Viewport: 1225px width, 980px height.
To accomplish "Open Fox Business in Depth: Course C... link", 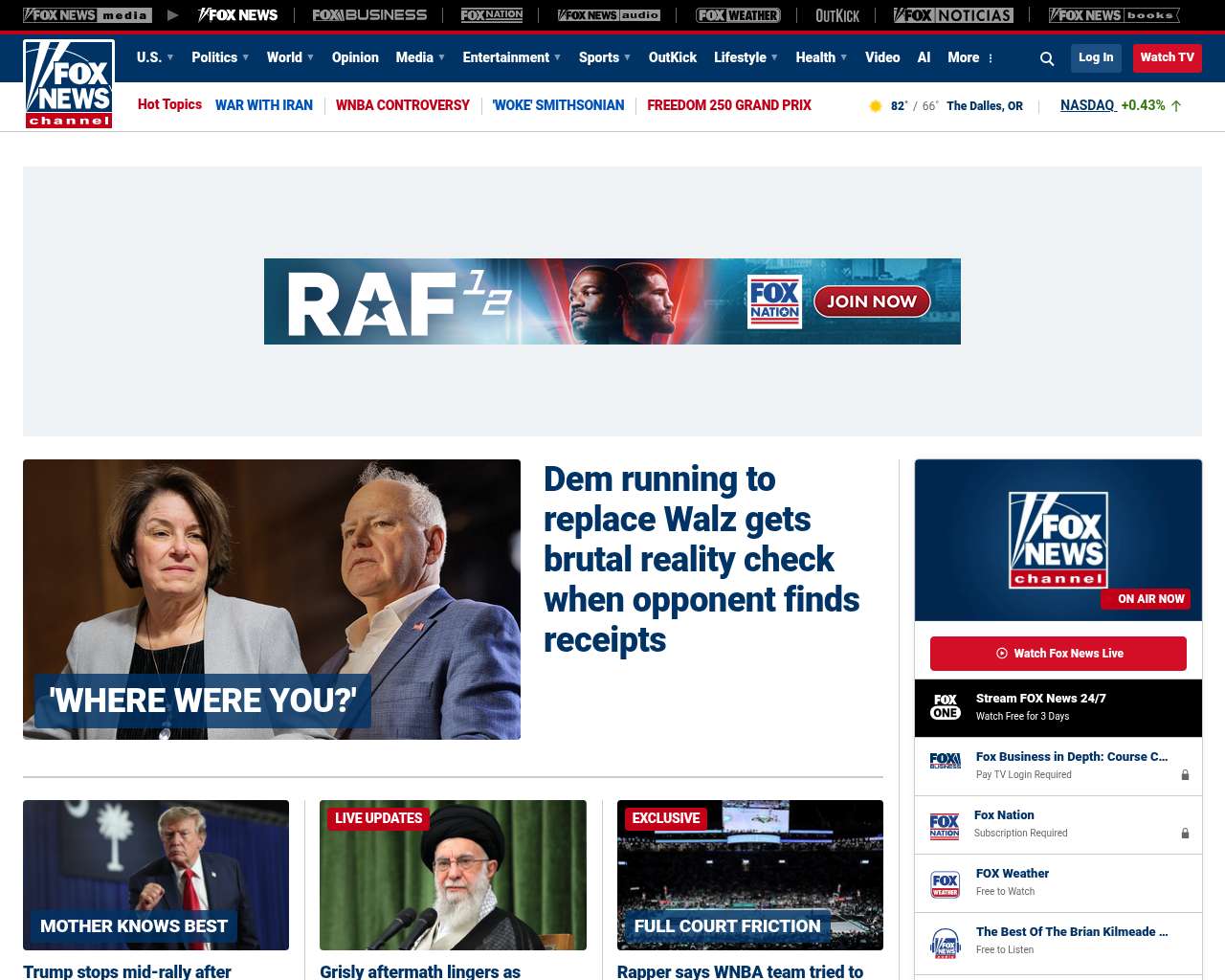I will point(1072,757).
